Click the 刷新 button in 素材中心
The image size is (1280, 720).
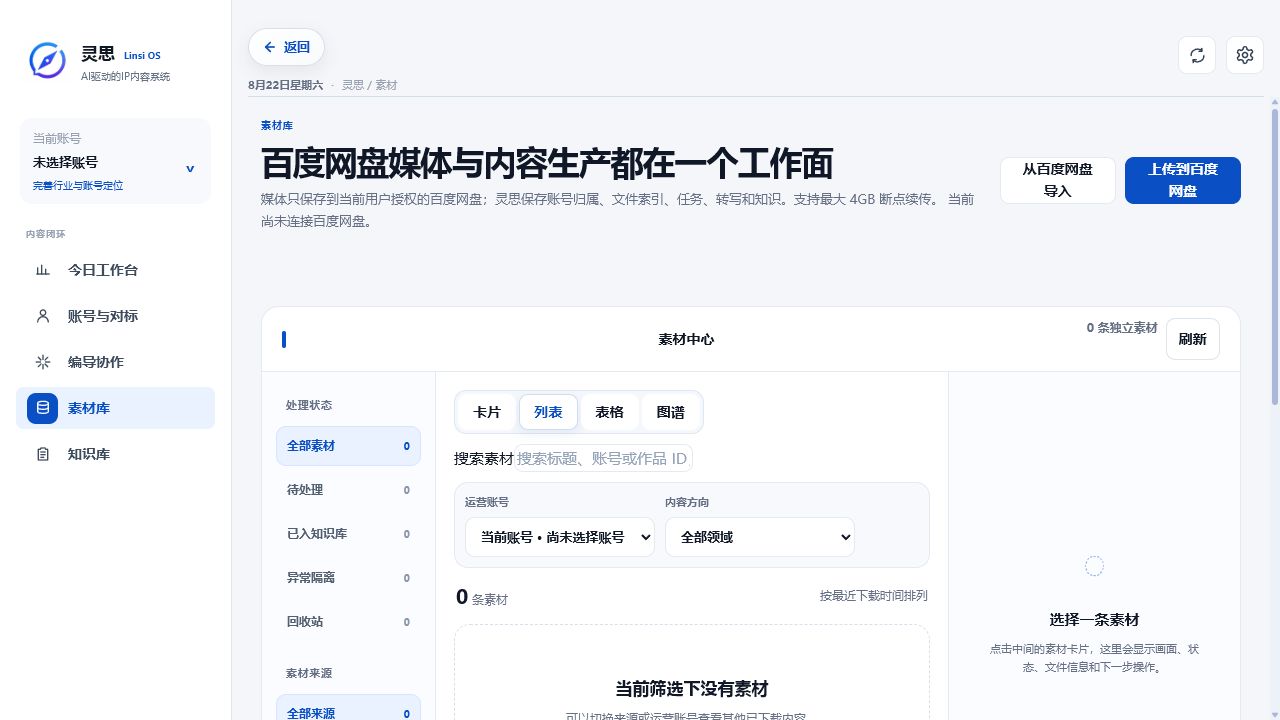[x=1193, y=339]
